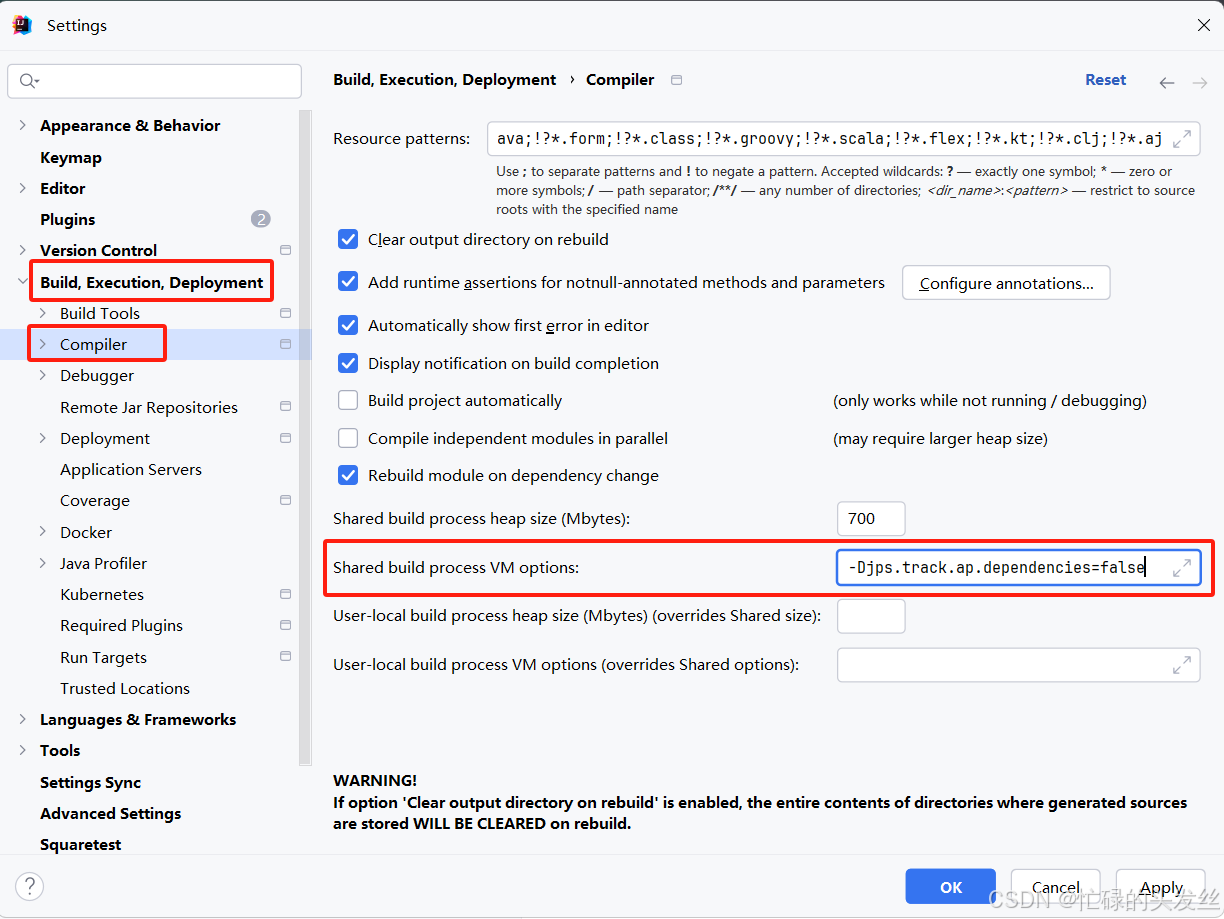
Task: Click Apply button
Action: (x=1161, y=886)
